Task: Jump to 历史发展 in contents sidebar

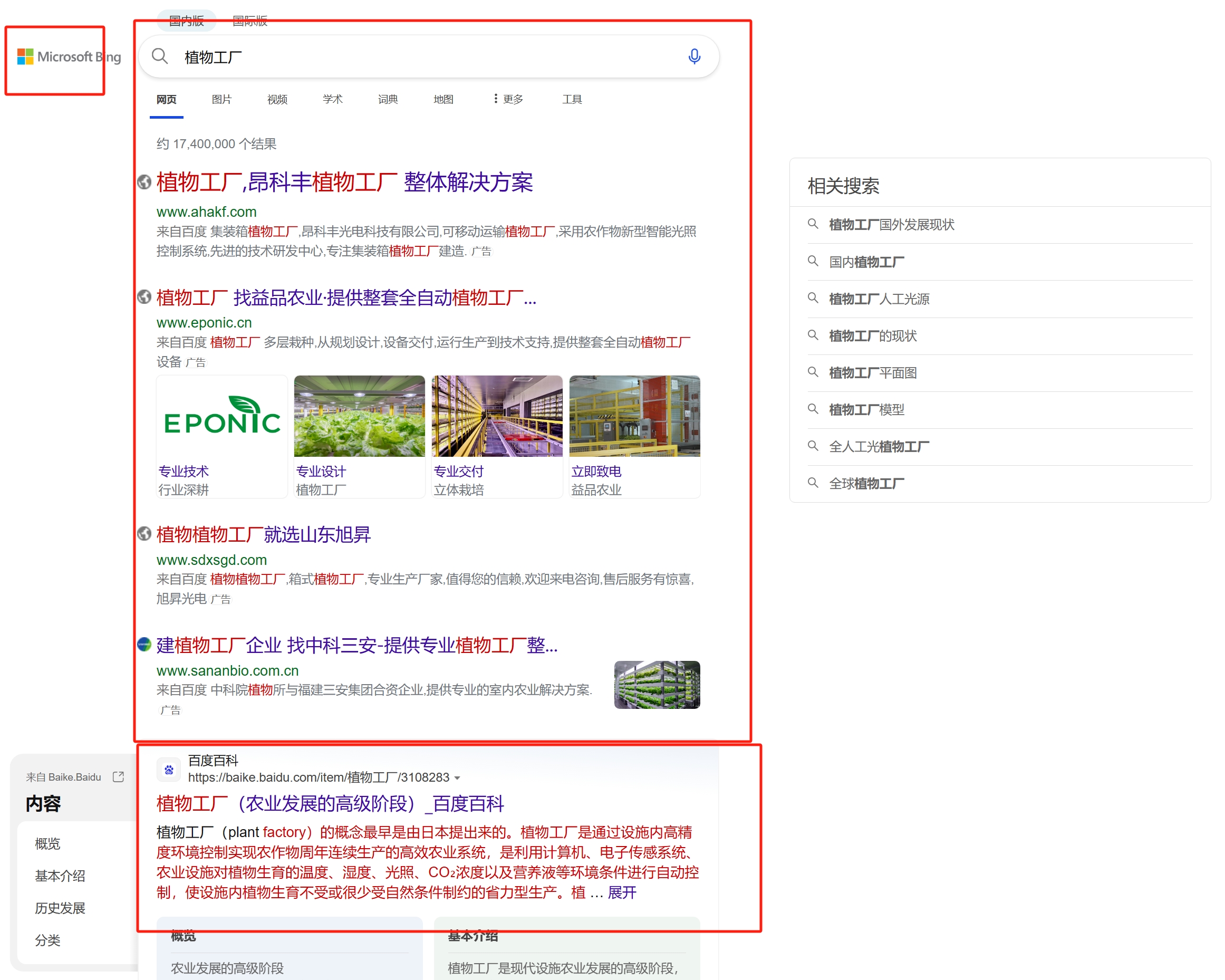Action: click(60, 908)
